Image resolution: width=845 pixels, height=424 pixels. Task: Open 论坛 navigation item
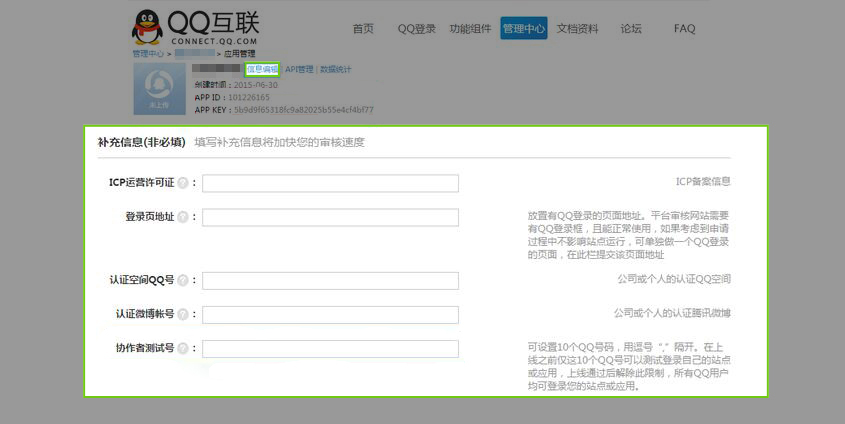coord(631,29)
